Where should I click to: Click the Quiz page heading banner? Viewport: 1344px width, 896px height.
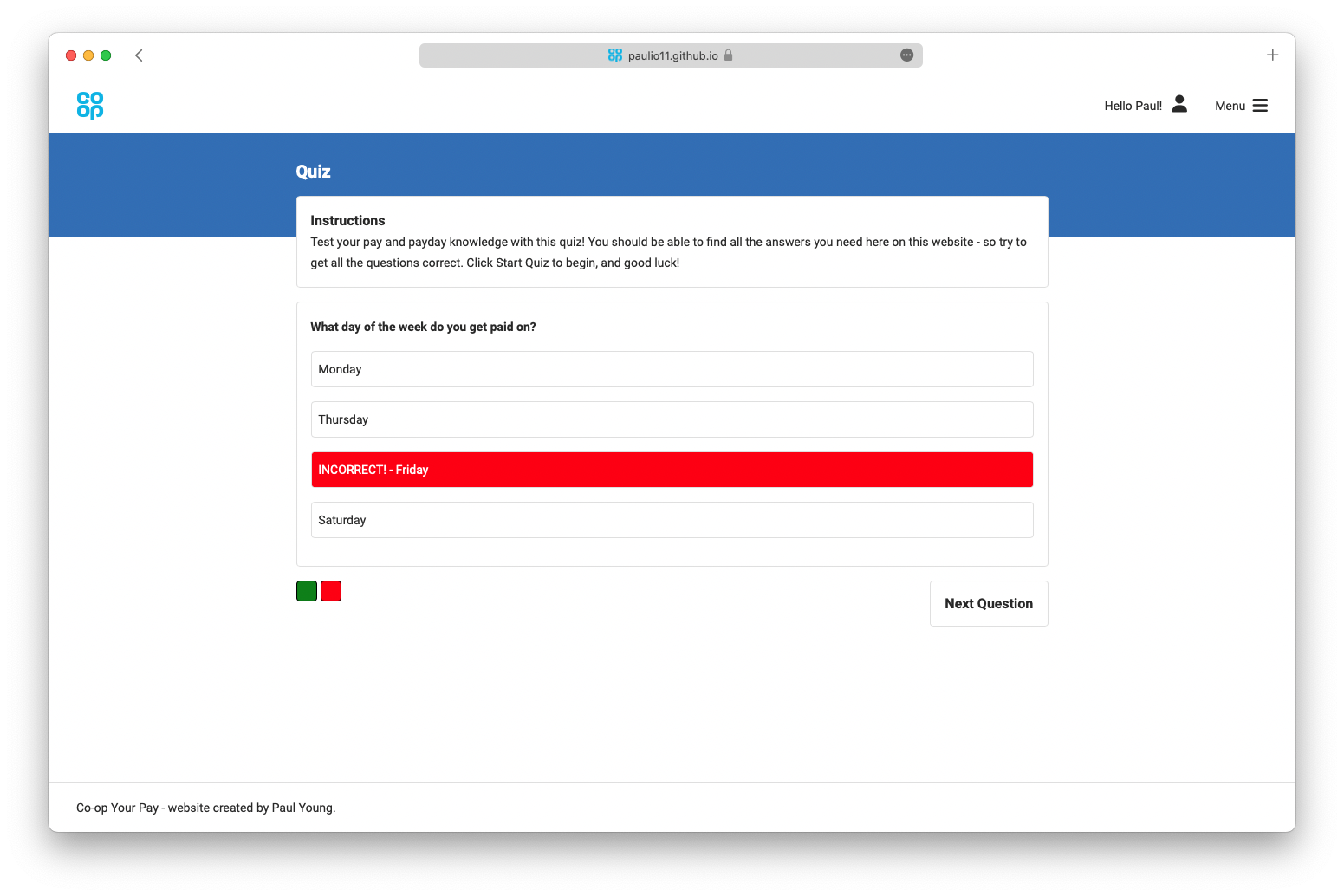pos(313,171)
